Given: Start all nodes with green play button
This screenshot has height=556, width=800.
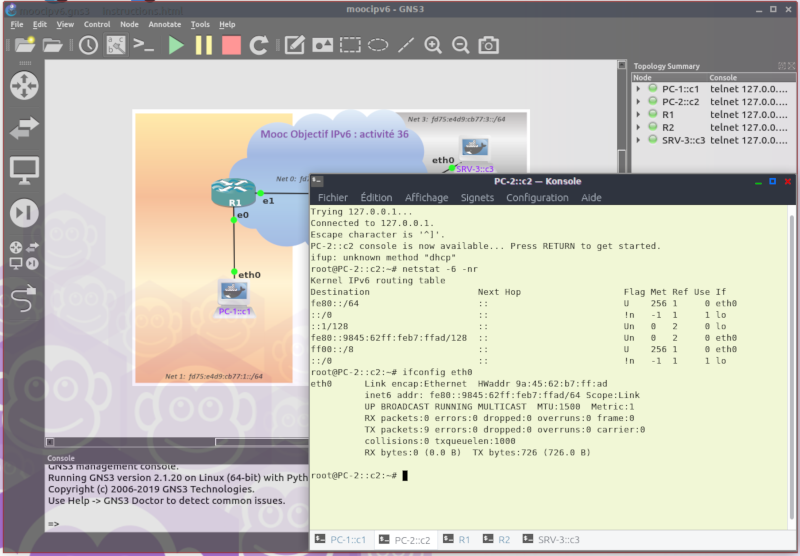Looking at the screenshot, I should click(176, 45).
